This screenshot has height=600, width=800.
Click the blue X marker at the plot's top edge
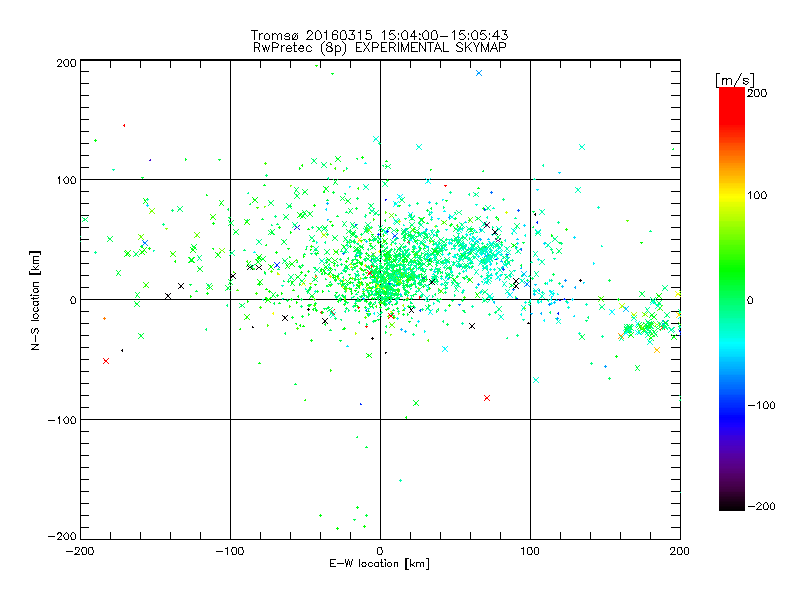pos(479,73)
